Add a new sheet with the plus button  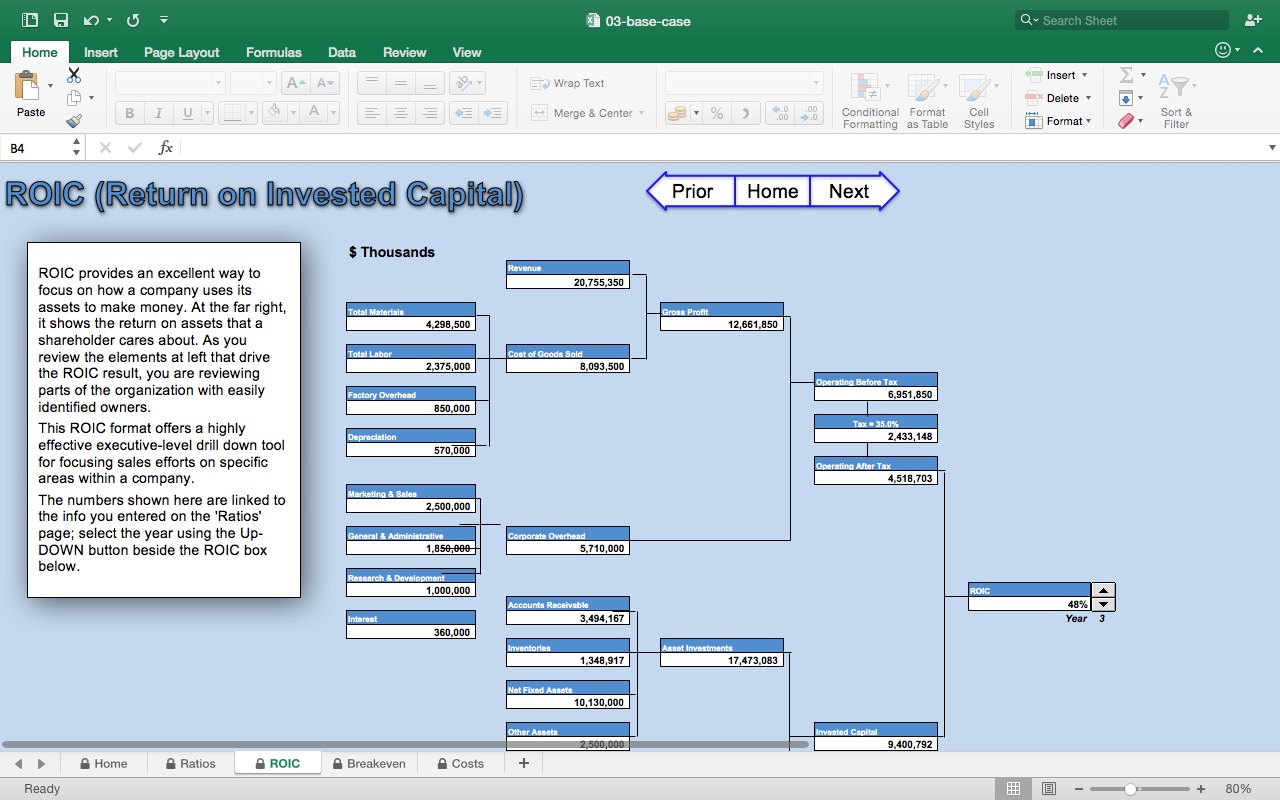pyautogui.click(x=523, y=763)
